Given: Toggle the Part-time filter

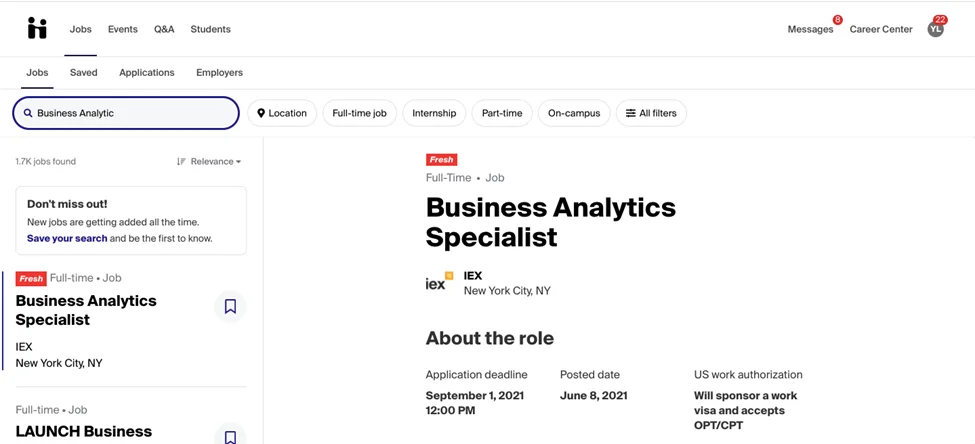Looking at the screenshot, I should 501,113.
